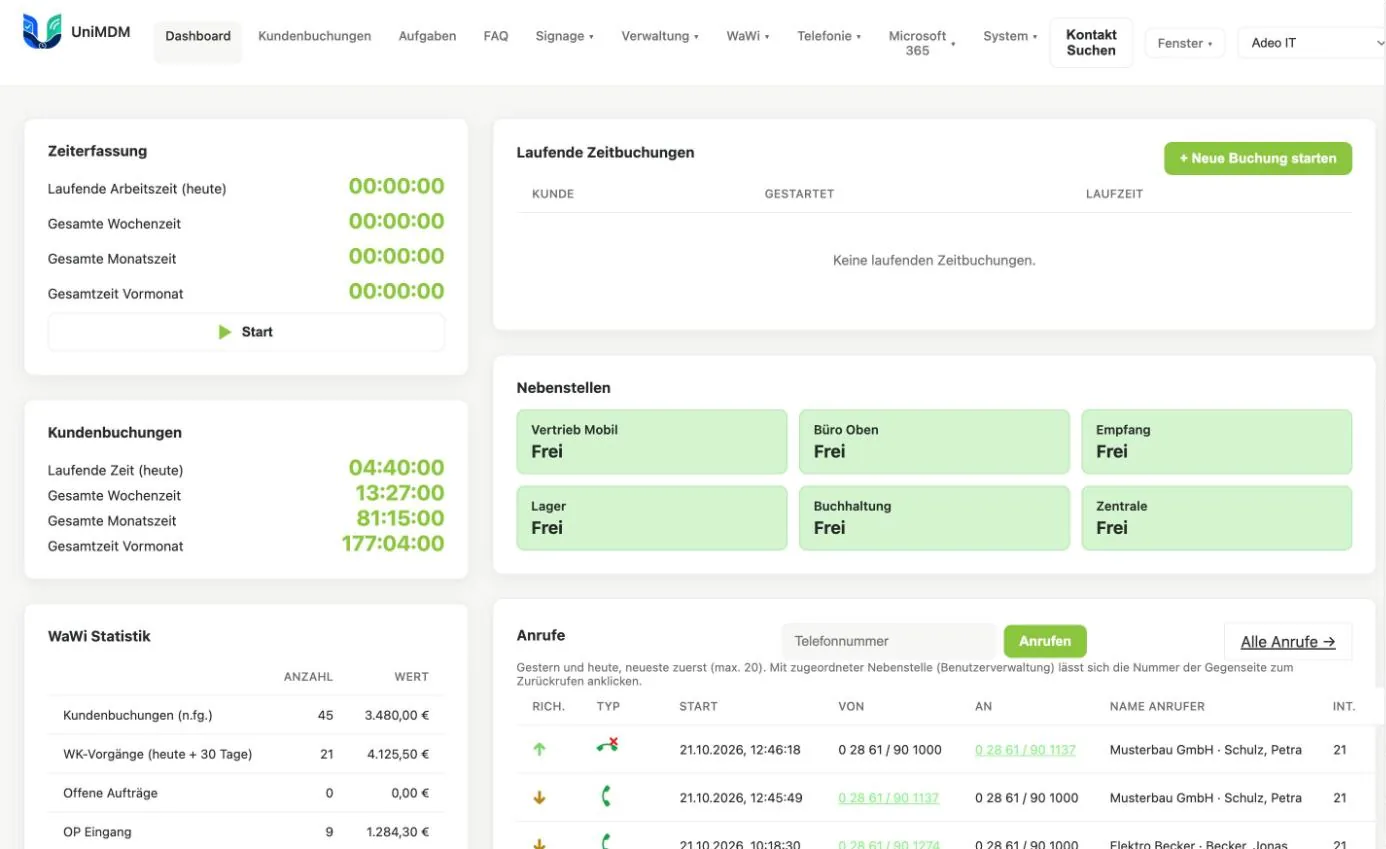
Task: Open the Alle Anrufe link
Action: [1288, 642]
